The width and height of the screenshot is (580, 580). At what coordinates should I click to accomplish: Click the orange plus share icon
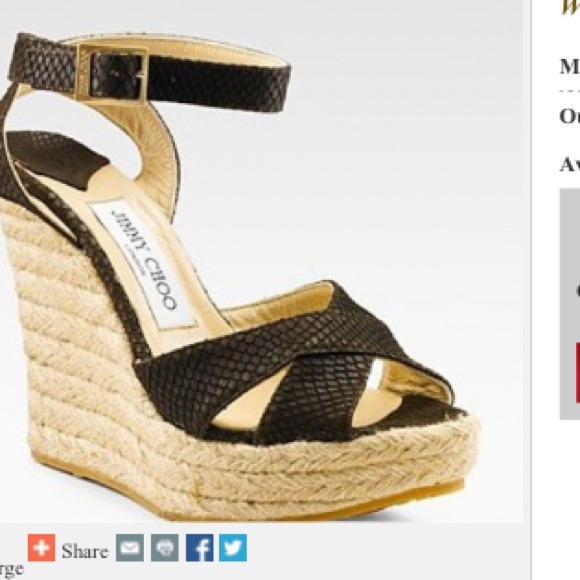[x=41, y=547]
